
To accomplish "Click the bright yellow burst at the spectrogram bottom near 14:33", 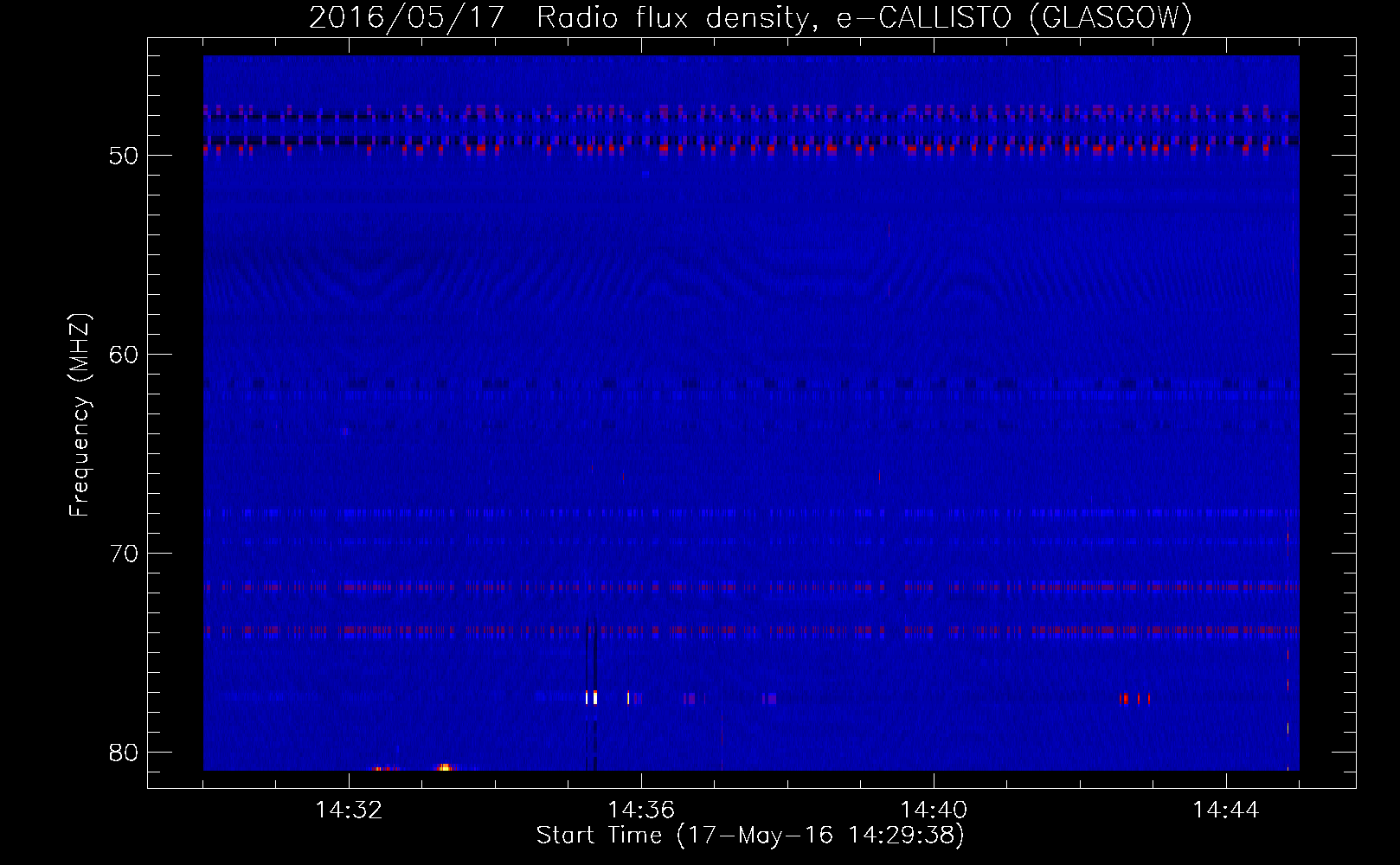I will 444,767.
